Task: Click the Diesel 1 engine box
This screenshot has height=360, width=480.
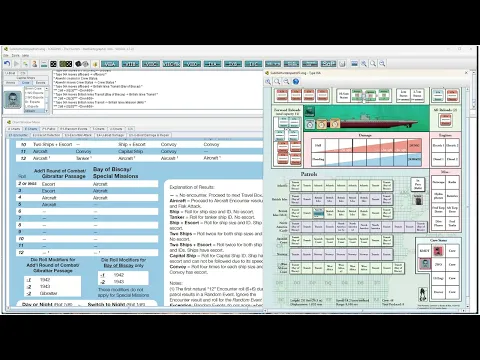Action: point(438,159)
